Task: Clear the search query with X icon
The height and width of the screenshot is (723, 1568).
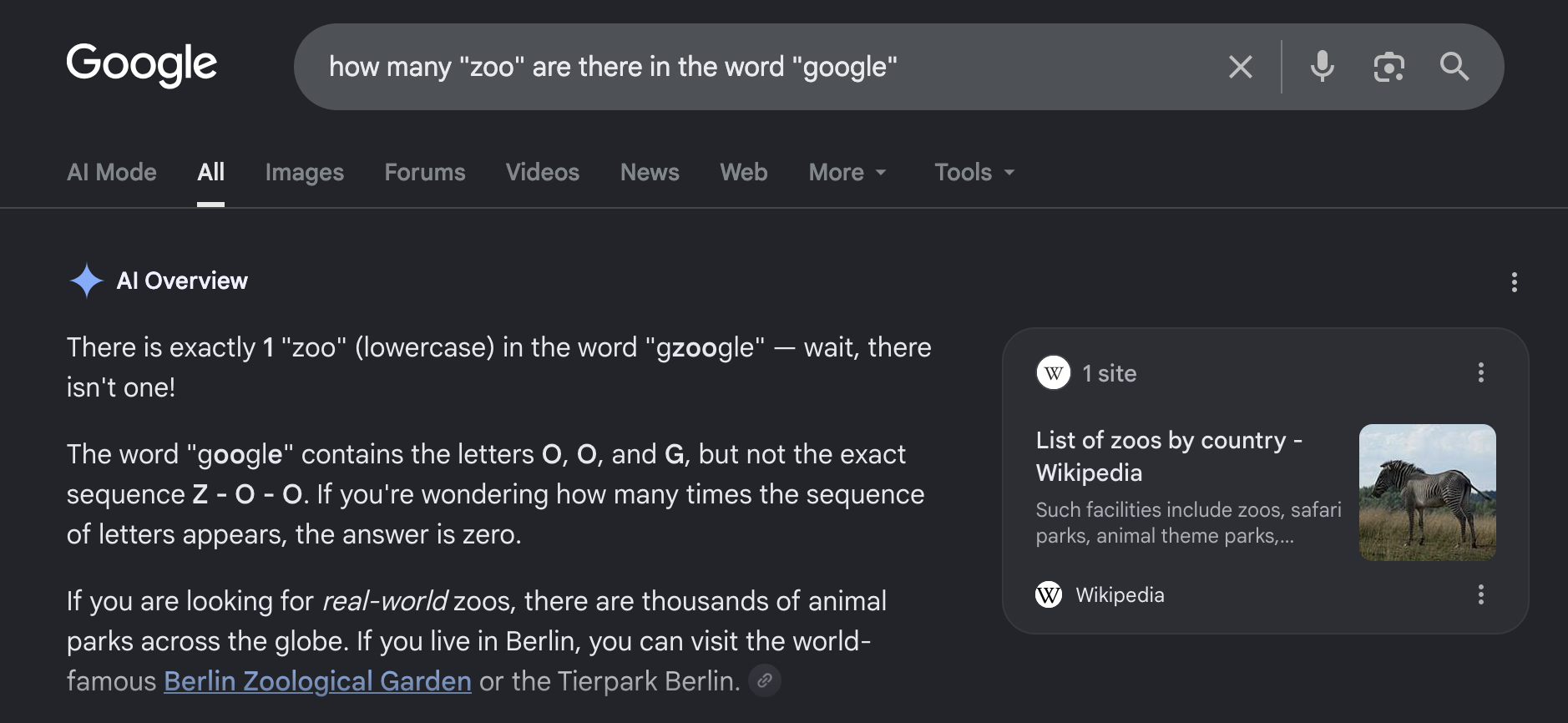Action: click(x=1241, y=67)
